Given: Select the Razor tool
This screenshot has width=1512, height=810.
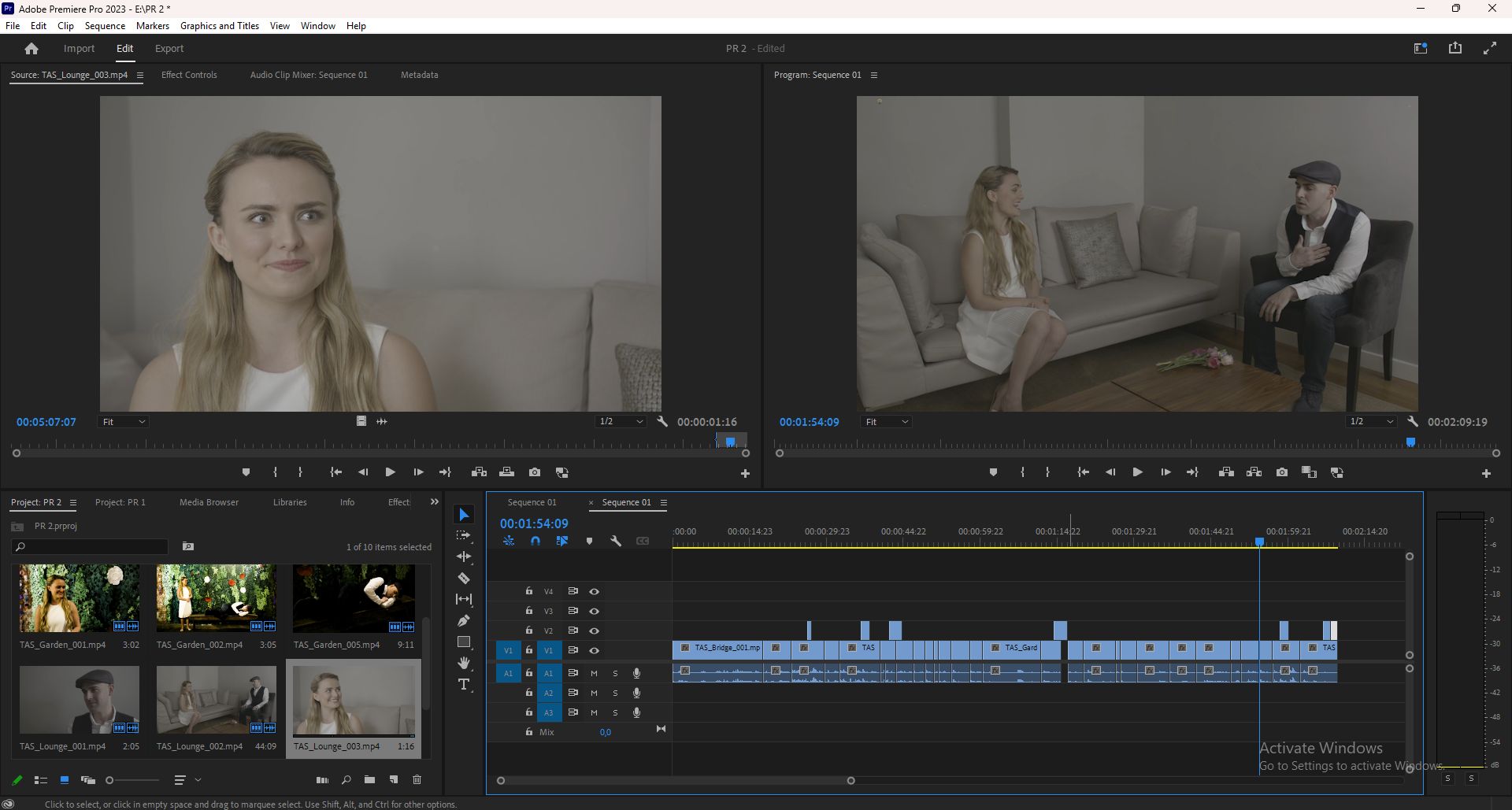Looking at the screenshot, I should [x=464, y=578].
